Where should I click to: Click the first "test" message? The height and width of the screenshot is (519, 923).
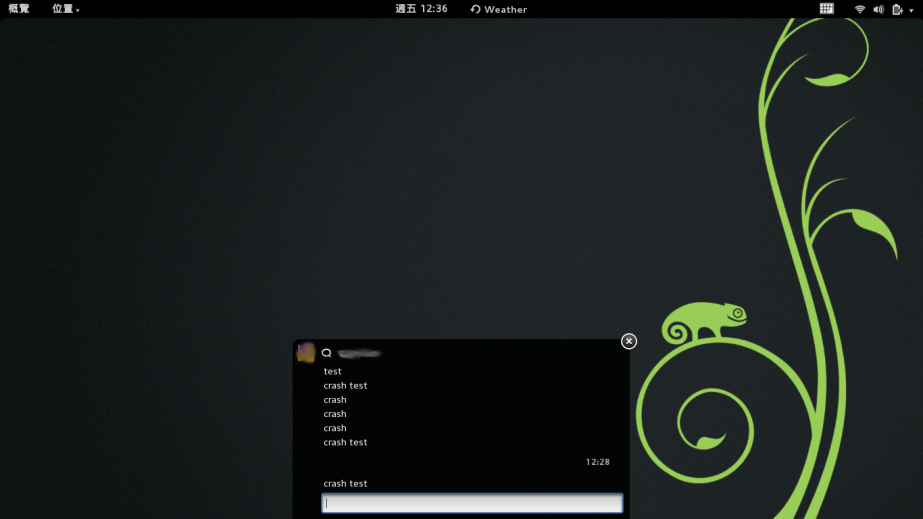332,371
